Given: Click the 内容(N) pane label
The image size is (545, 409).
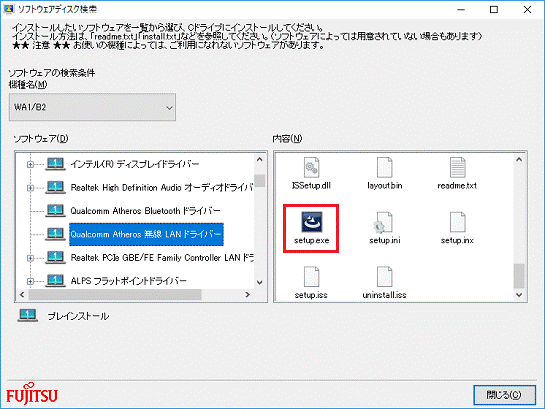Looking at the screenshot, I should click(287, 139).
